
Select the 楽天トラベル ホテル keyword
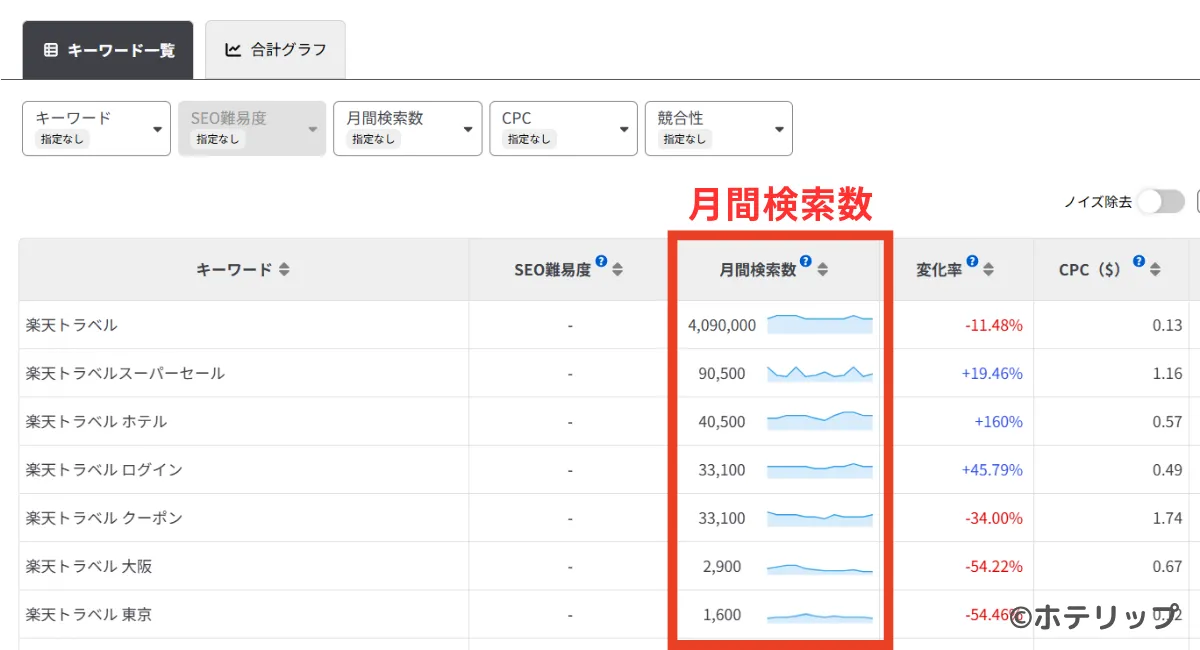[x=96, y=421]
